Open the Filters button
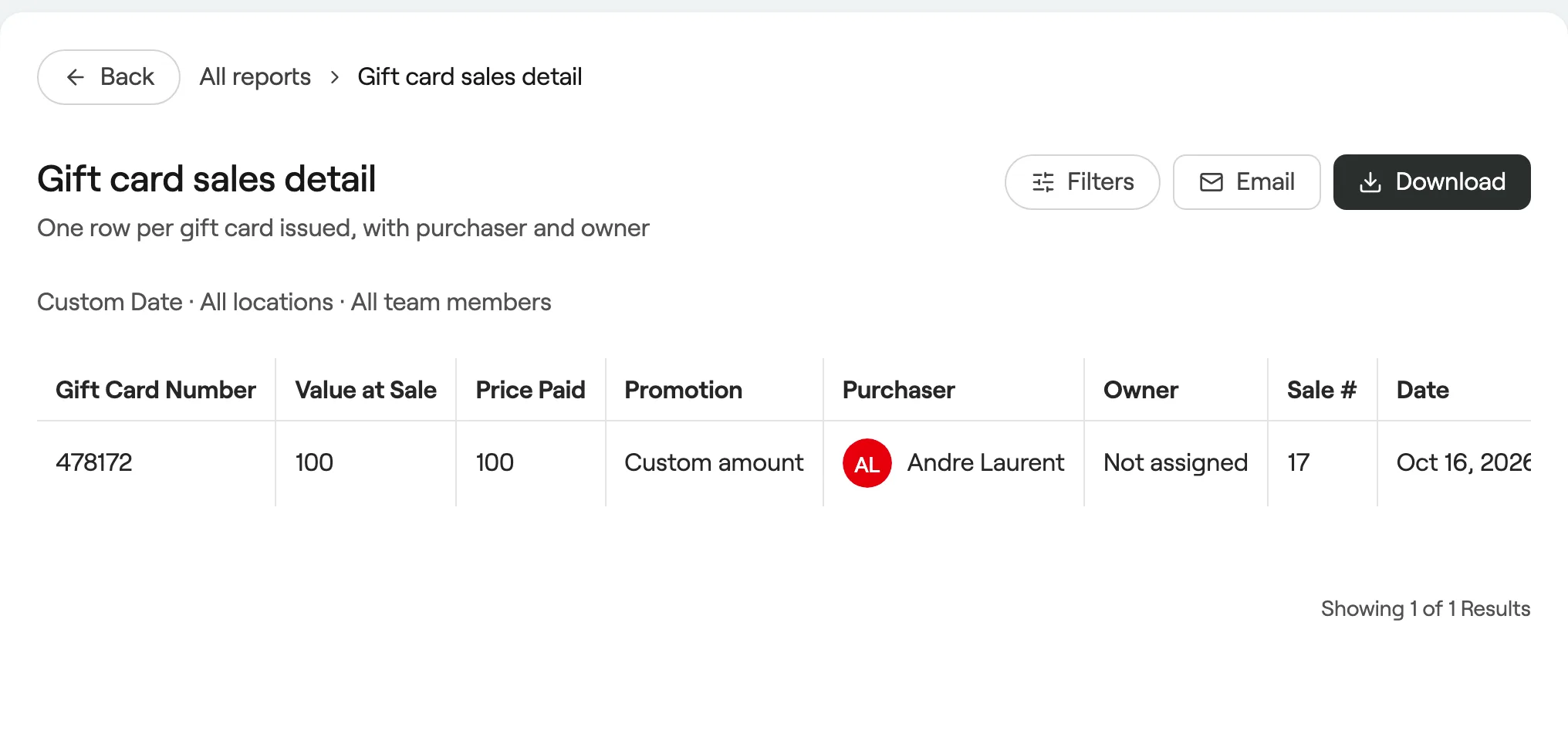Image resolution: width=1568 pixels, height=741 pixels. [1083, 182]
